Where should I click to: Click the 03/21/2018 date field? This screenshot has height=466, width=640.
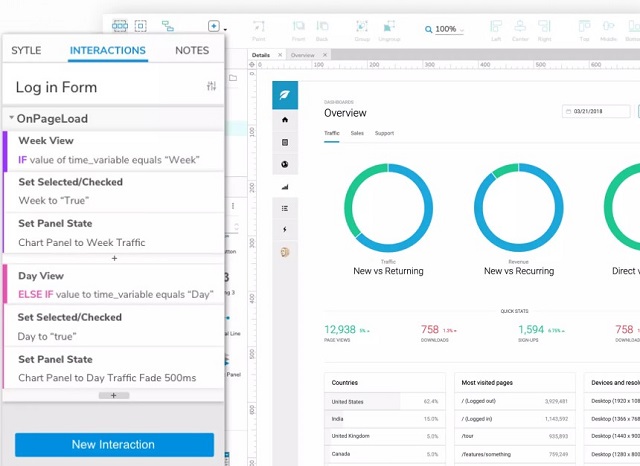tap(597, 111)
